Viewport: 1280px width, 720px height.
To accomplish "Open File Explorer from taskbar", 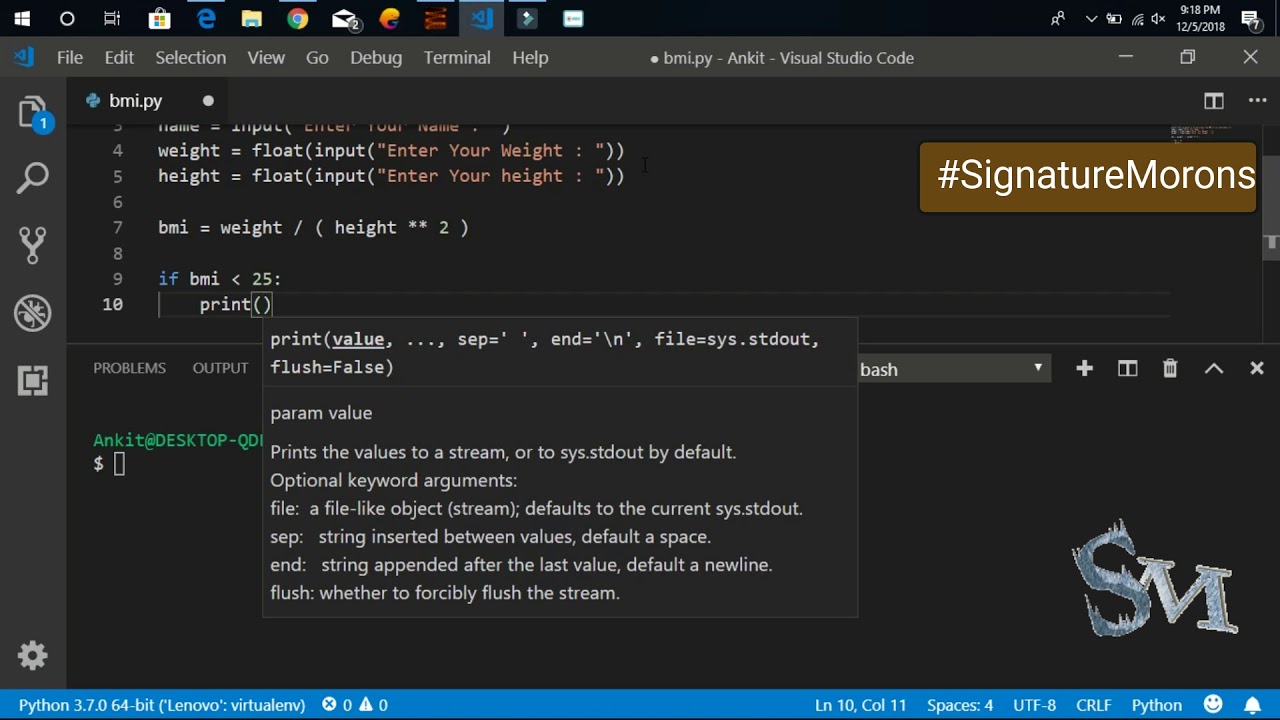I will (252, 19).
